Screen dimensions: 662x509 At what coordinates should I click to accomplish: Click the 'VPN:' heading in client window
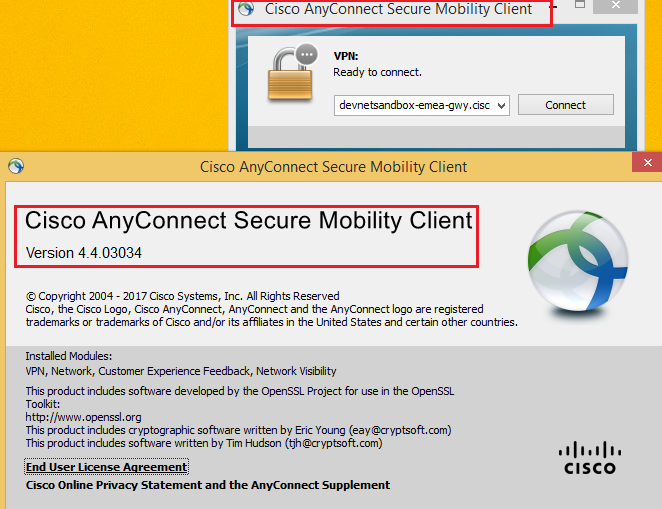[346, 56]
